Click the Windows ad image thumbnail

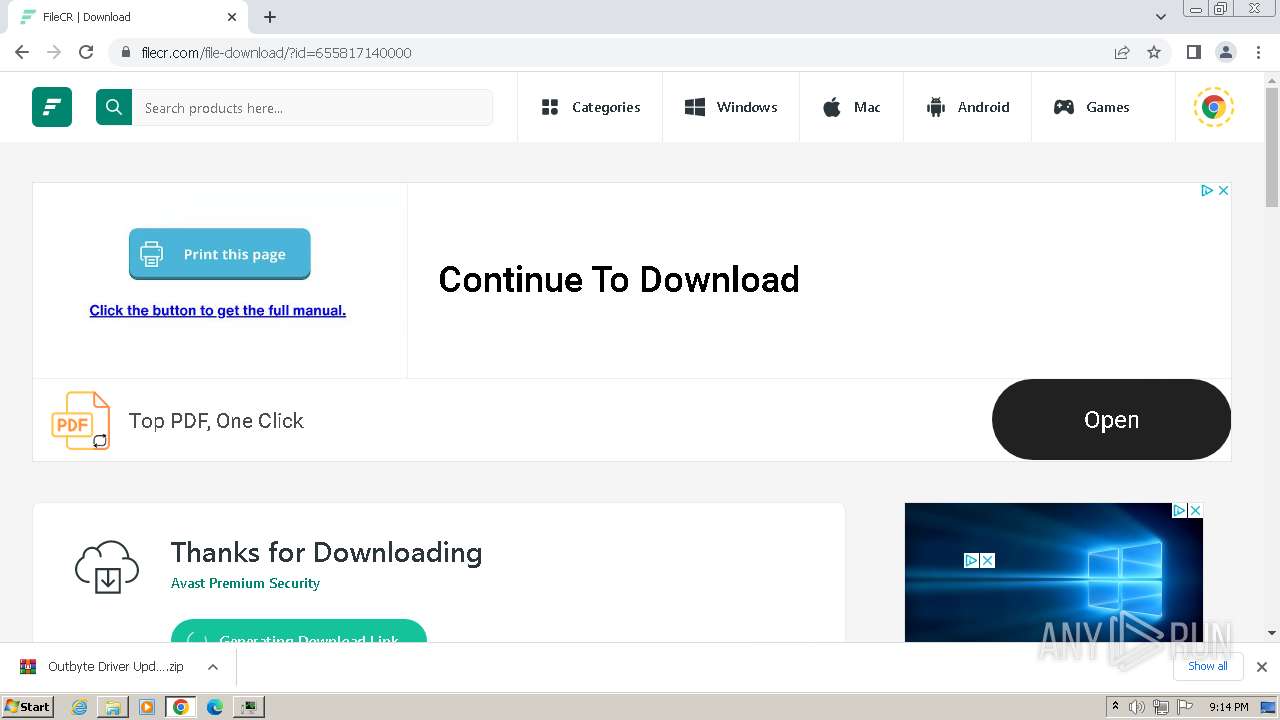click(x=1054, y=572)
